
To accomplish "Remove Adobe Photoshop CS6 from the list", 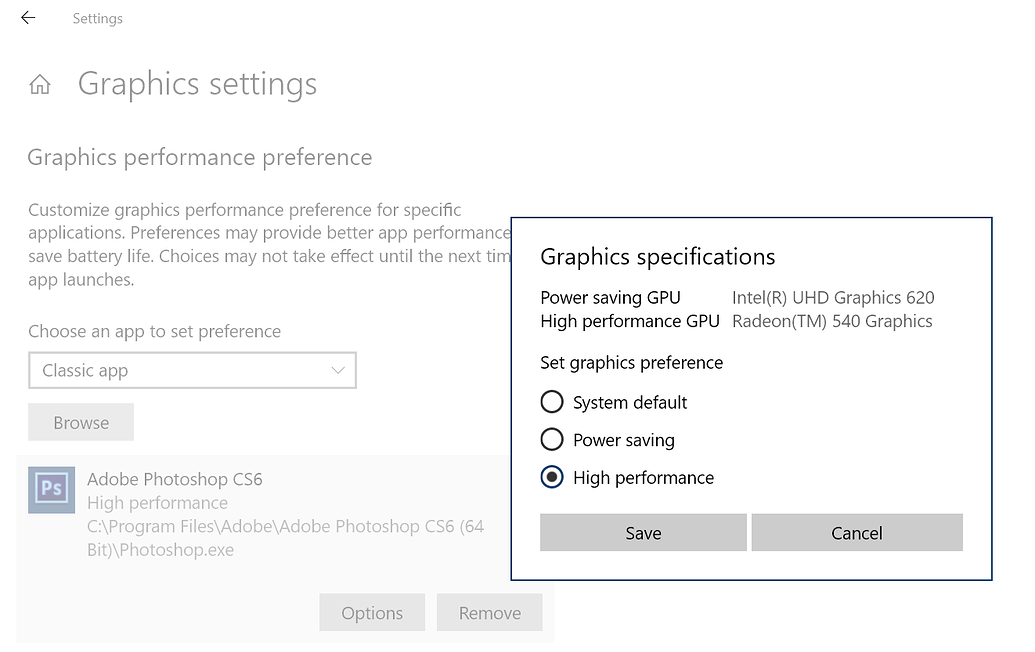I will (489, 612).
